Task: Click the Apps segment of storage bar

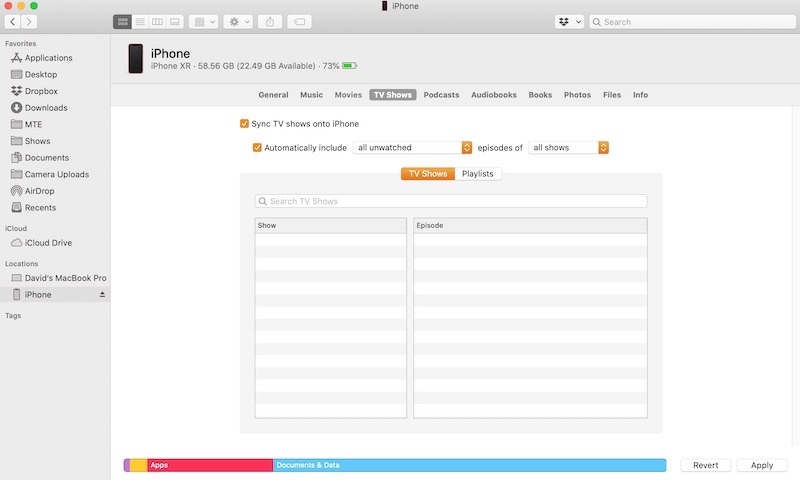Action: click(x=210, y=465)
